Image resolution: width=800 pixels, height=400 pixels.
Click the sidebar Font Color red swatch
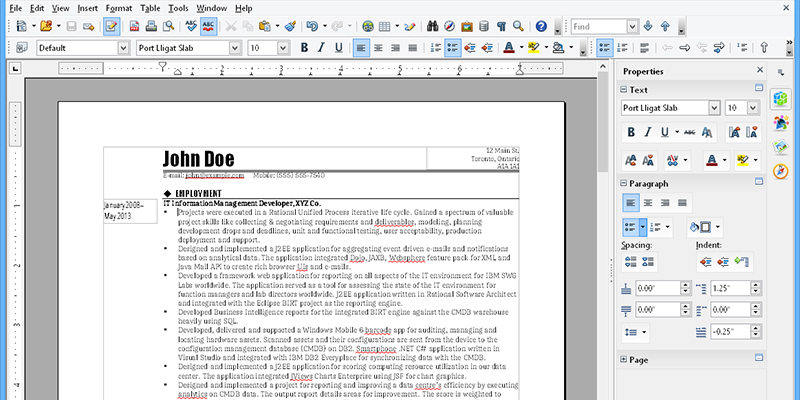712,160
